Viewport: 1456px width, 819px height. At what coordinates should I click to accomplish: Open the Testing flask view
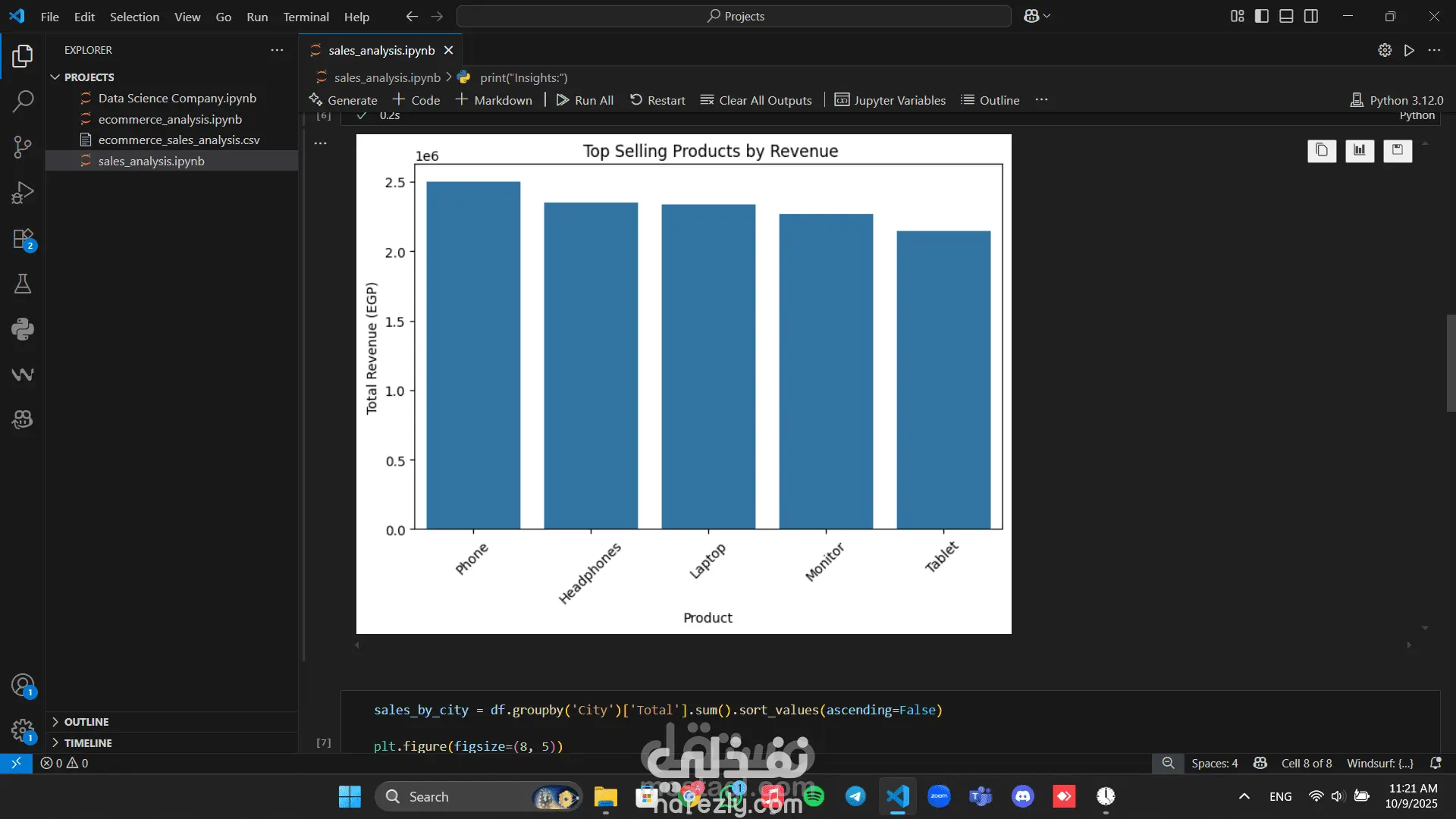click(x=23, y=284)
